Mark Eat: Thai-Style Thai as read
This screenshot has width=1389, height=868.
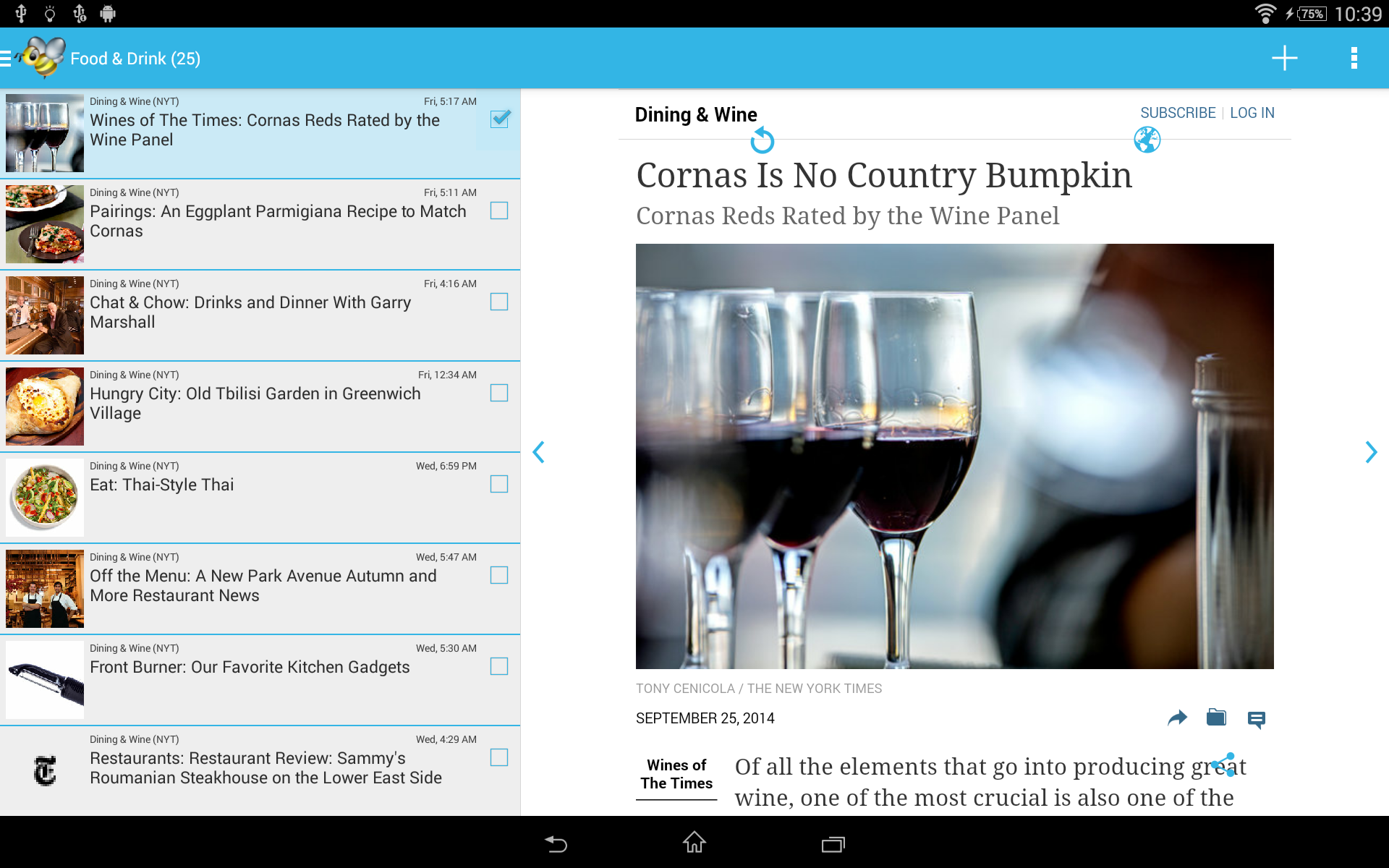pyautogui.click(x=499, y=484)
